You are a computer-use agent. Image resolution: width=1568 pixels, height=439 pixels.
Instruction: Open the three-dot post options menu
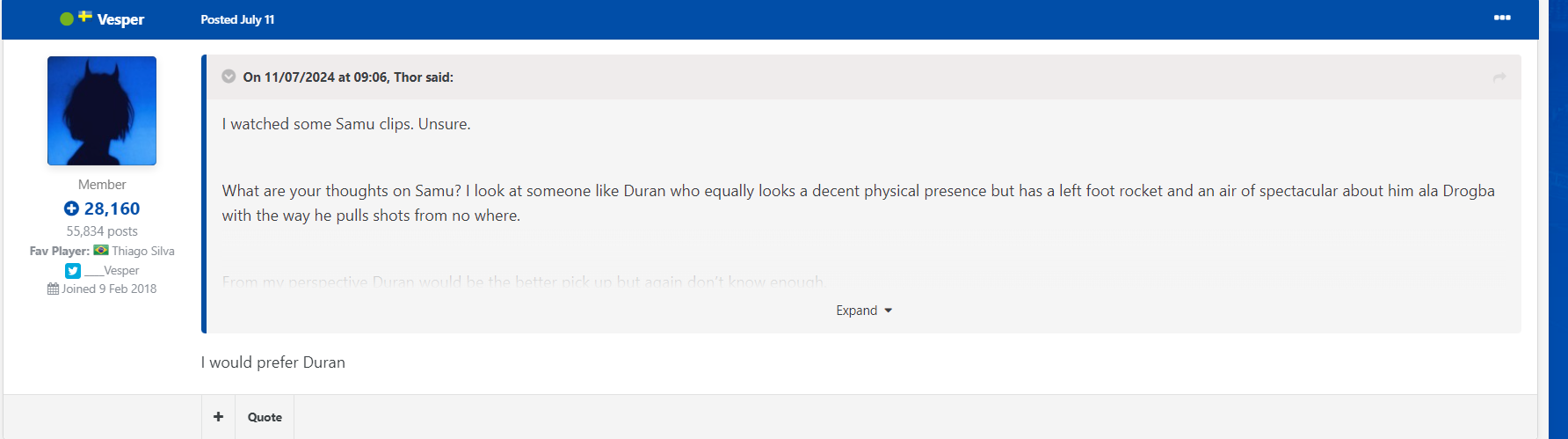[x=1502, y=18]
